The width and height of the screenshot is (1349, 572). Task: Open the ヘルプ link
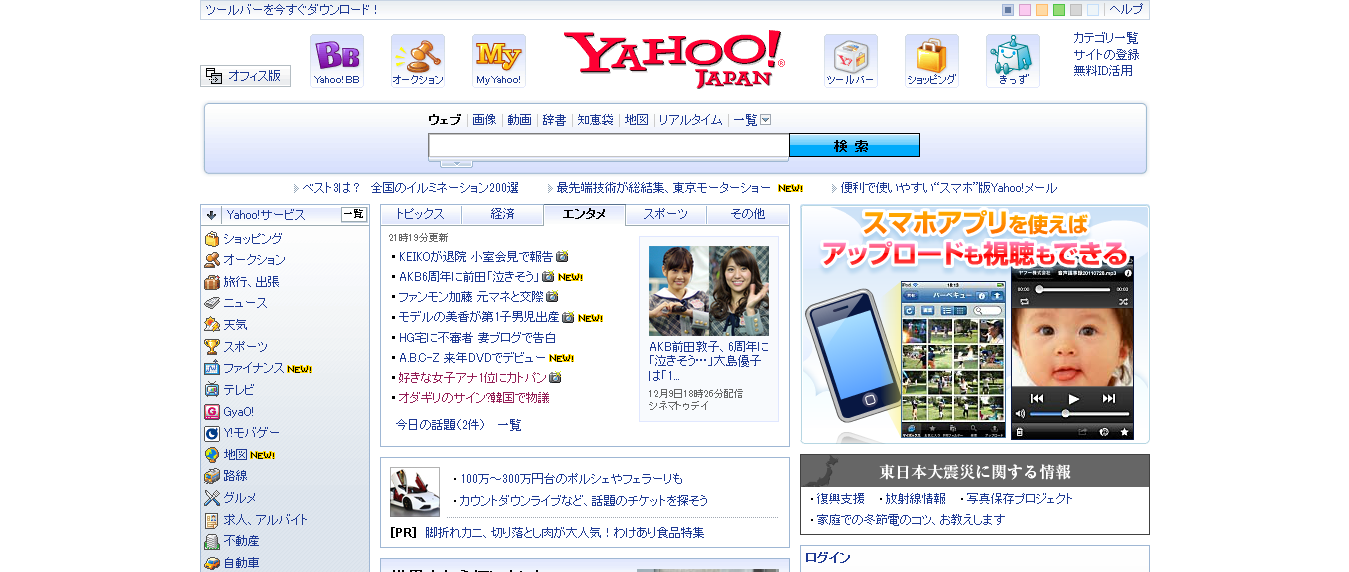pyautogui.click(x=1126, y=10)
